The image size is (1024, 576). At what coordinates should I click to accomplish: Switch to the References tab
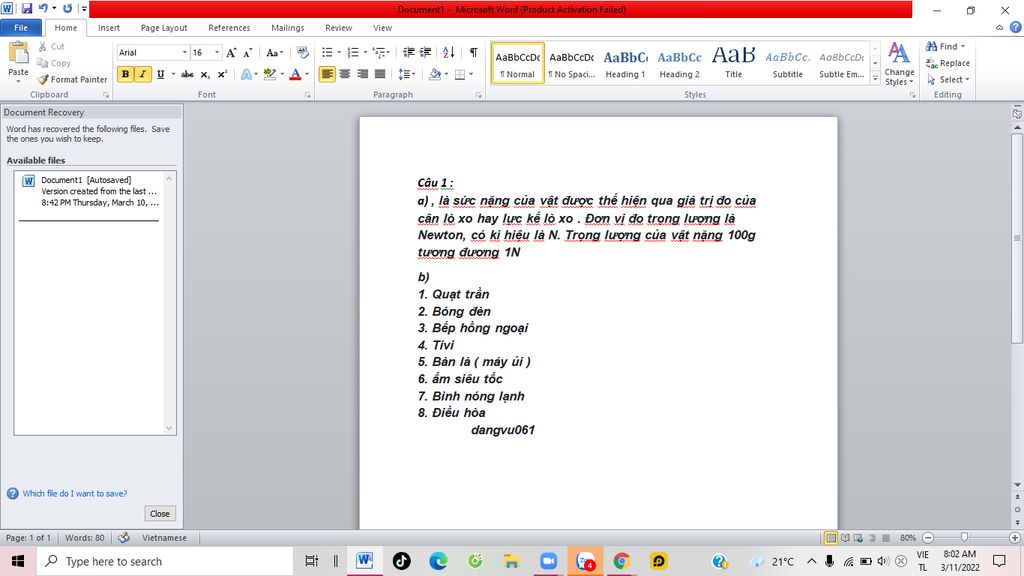[229, 27]
